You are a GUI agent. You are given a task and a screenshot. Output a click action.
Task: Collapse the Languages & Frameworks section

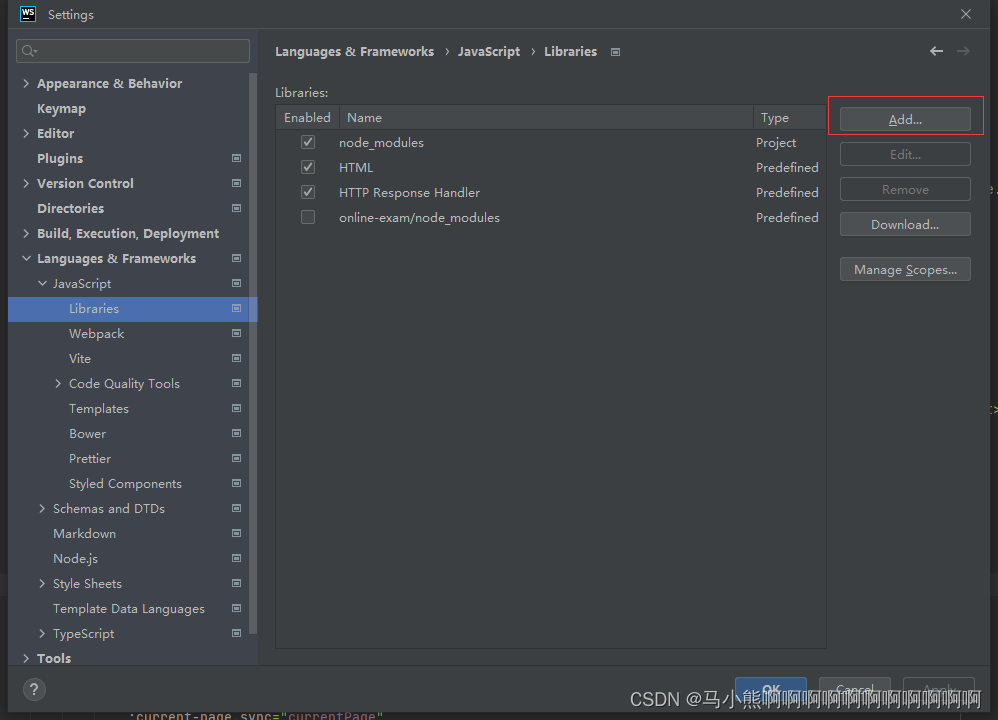[26, 258]
